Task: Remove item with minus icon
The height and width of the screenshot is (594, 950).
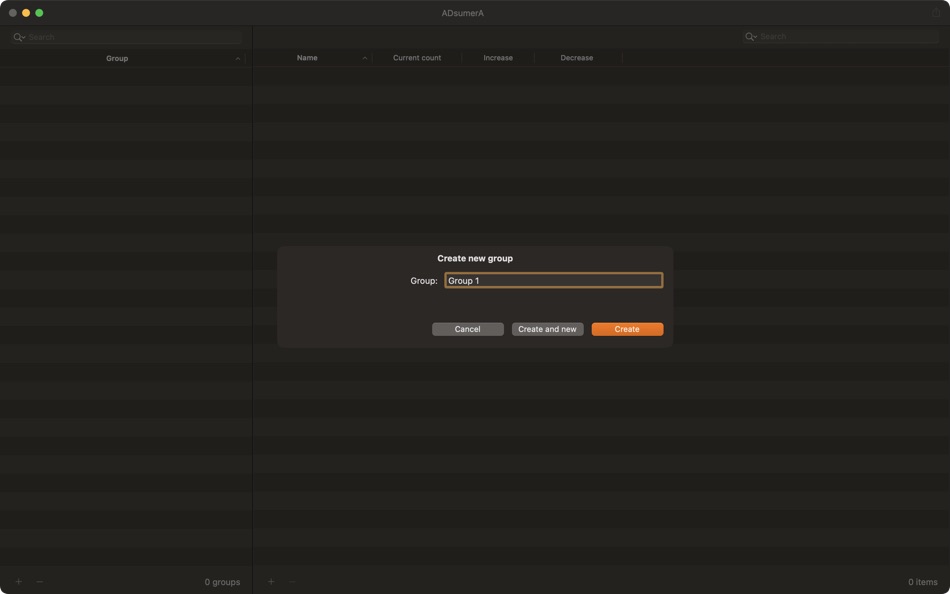Action: (x=292, y=582)
